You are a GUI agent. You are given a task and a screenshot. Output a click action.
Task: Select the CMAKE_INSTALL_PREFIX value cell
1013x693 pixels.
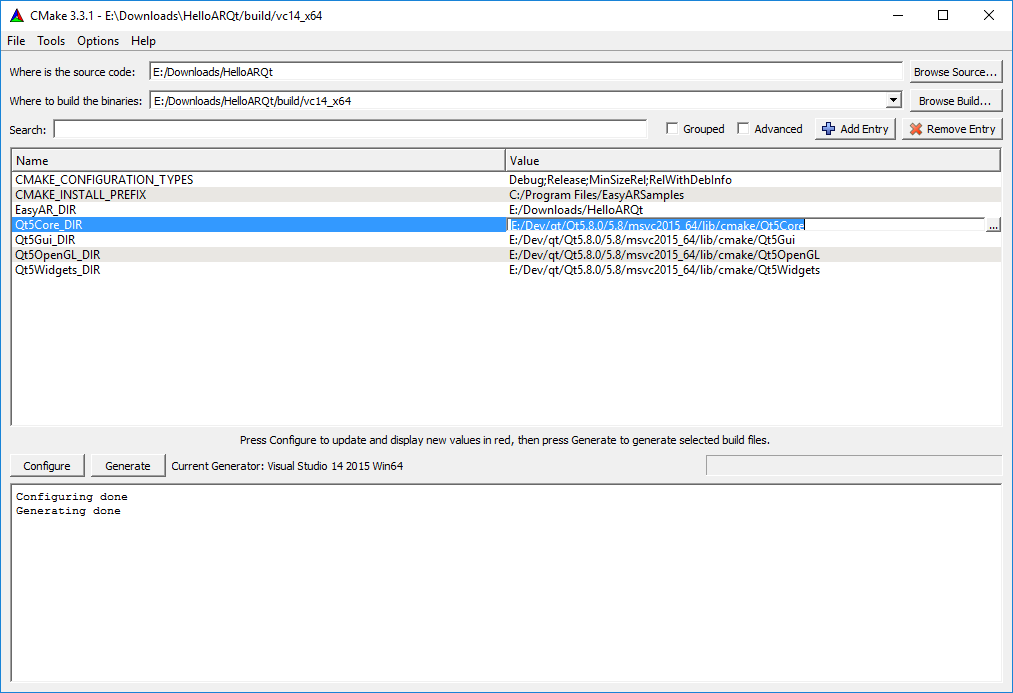[596, 195]
